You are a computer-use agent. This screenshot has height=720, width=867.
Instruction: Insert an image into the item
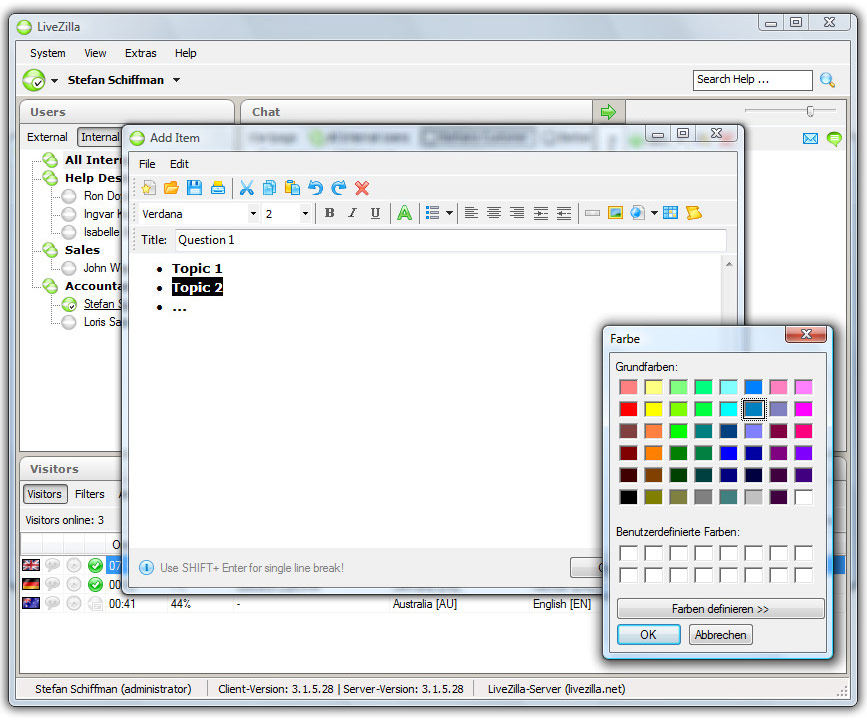[615, 213]
